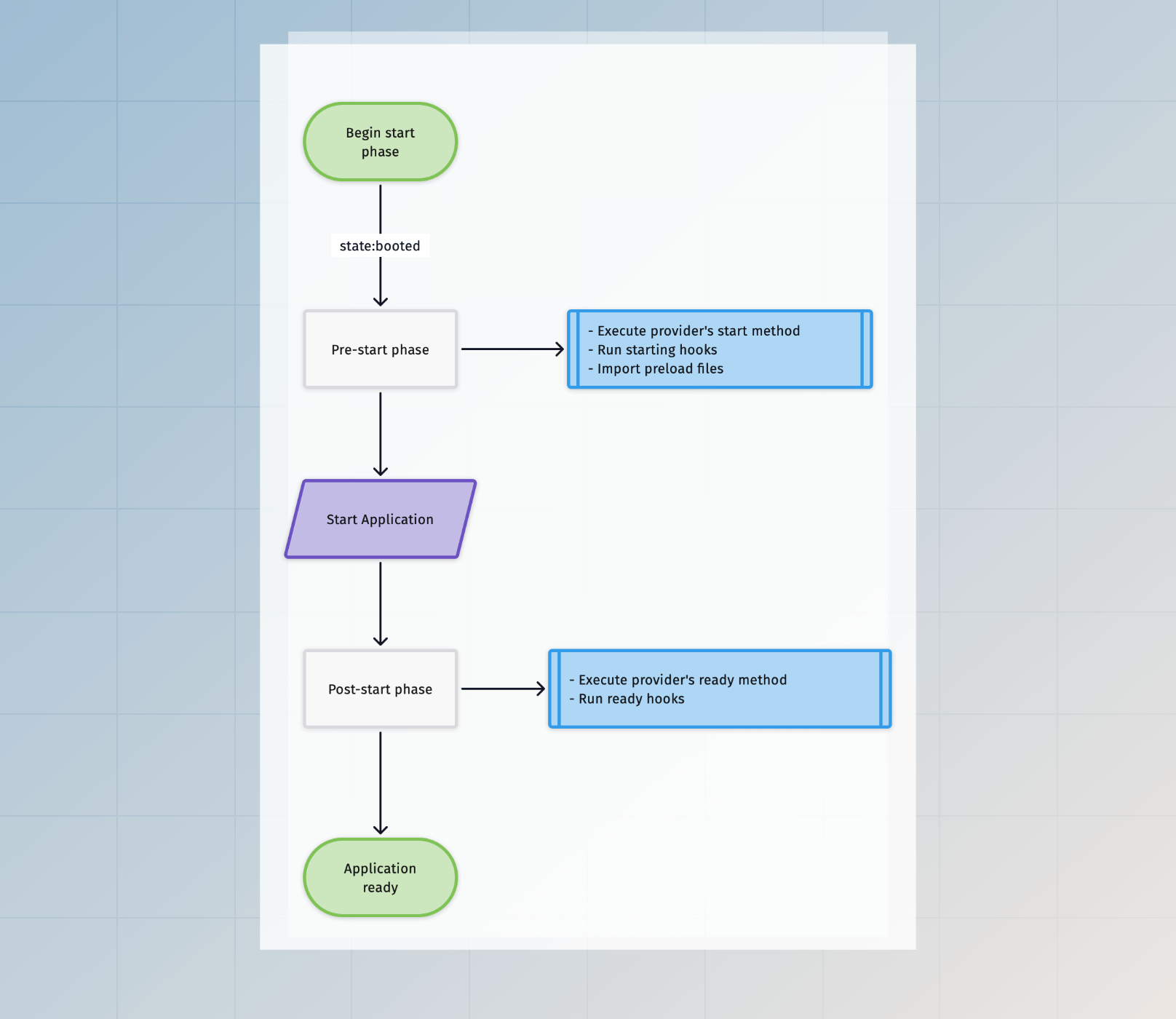The height and width of the screenshot is (1019, 1176).
Task: Select the Post-start phase rectangle
Action: click(379, 689)
